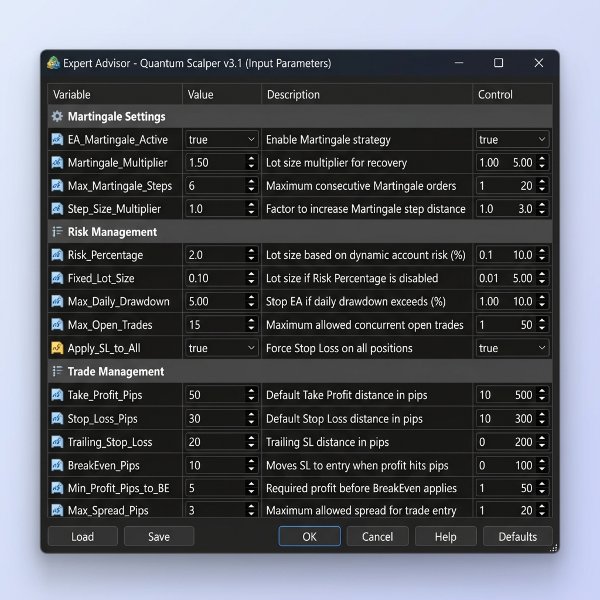This screenshot has height=600, width=600.
Task: Click the icon next to Martingale_Multiplier
Action: click(x=57, y=163)
